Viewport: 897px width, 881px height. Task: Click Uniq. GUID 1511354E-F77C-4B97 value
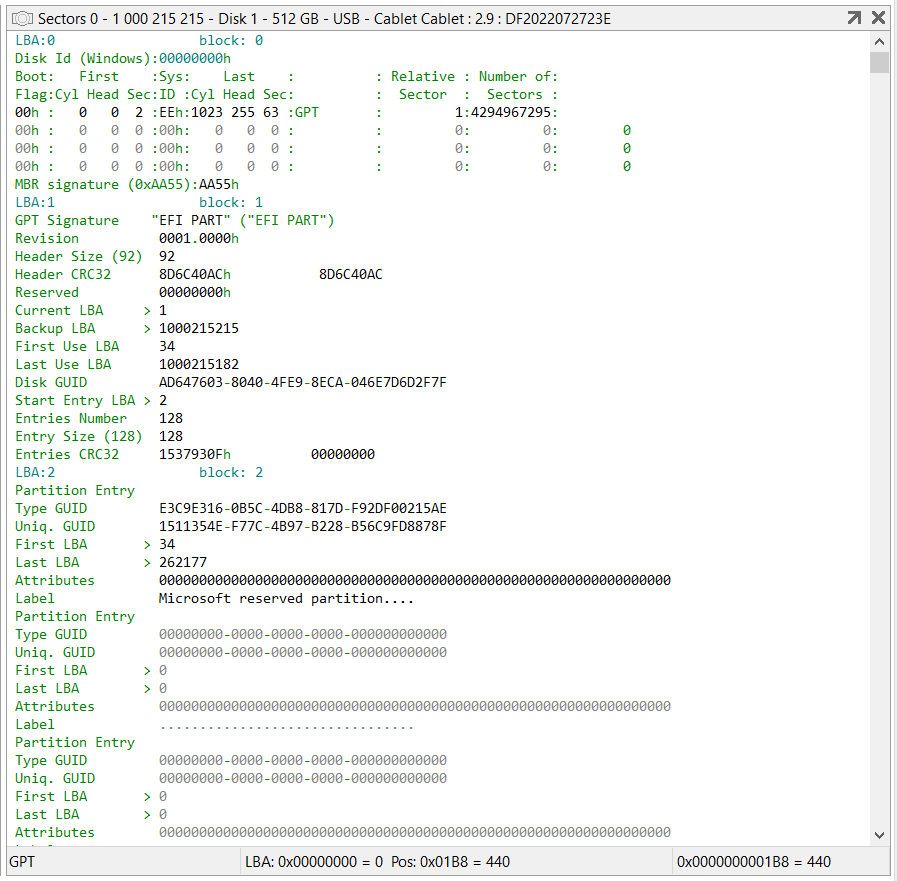coord(303,527)
